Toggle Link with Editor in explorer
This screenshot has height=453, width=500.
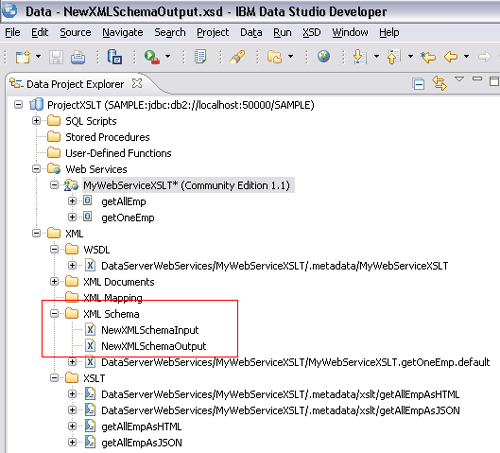(x=439, y=83)
